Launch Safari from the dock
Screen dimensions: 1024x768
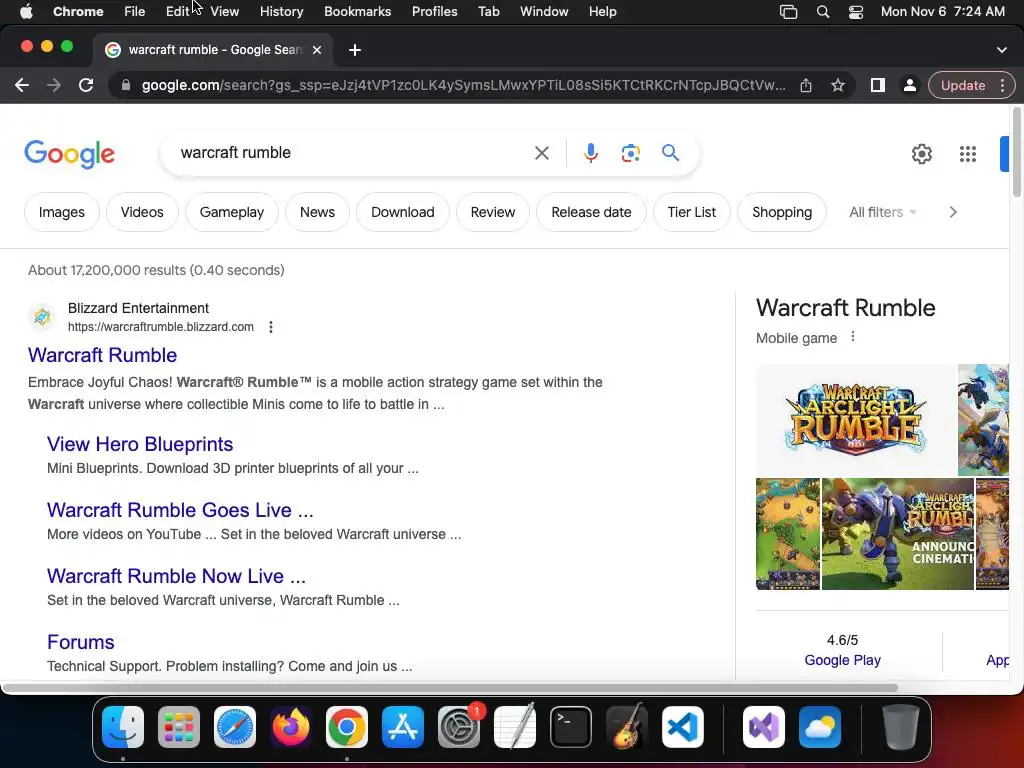click(235, 727)
